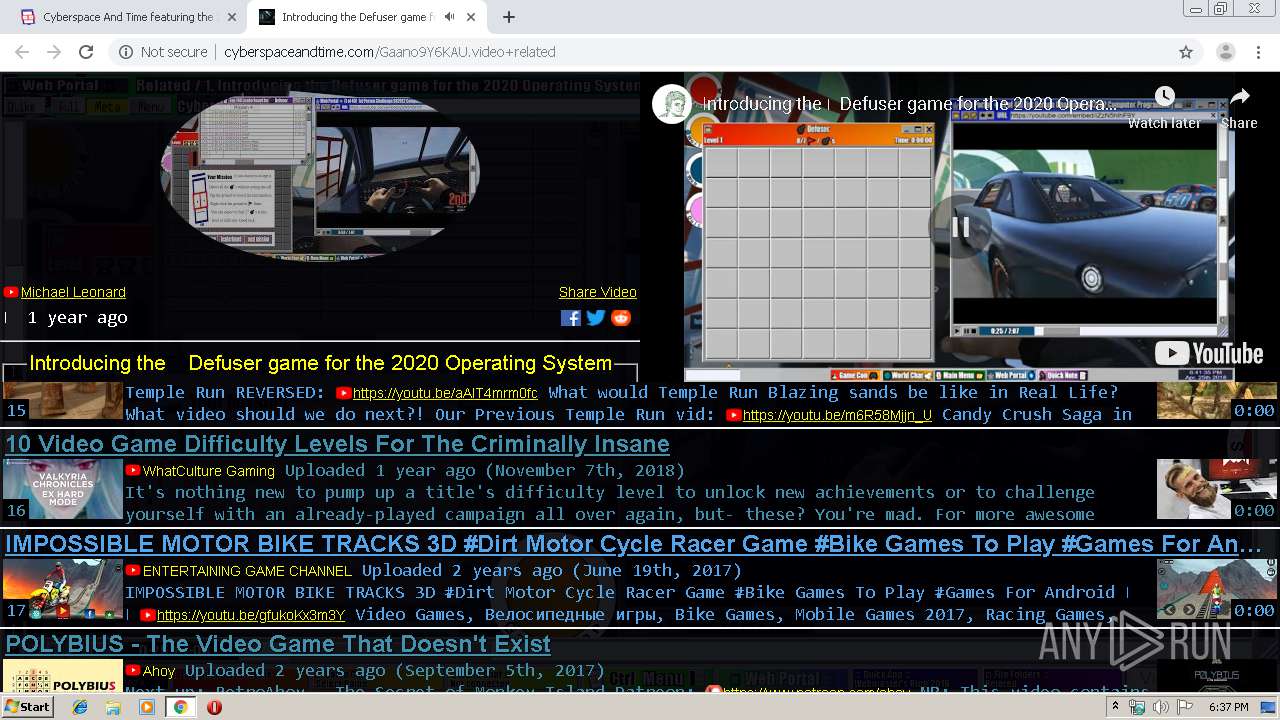Show hidden tray icons arrow
The width and height of the screenshot is (1280, 720).
pos(1116,707)
